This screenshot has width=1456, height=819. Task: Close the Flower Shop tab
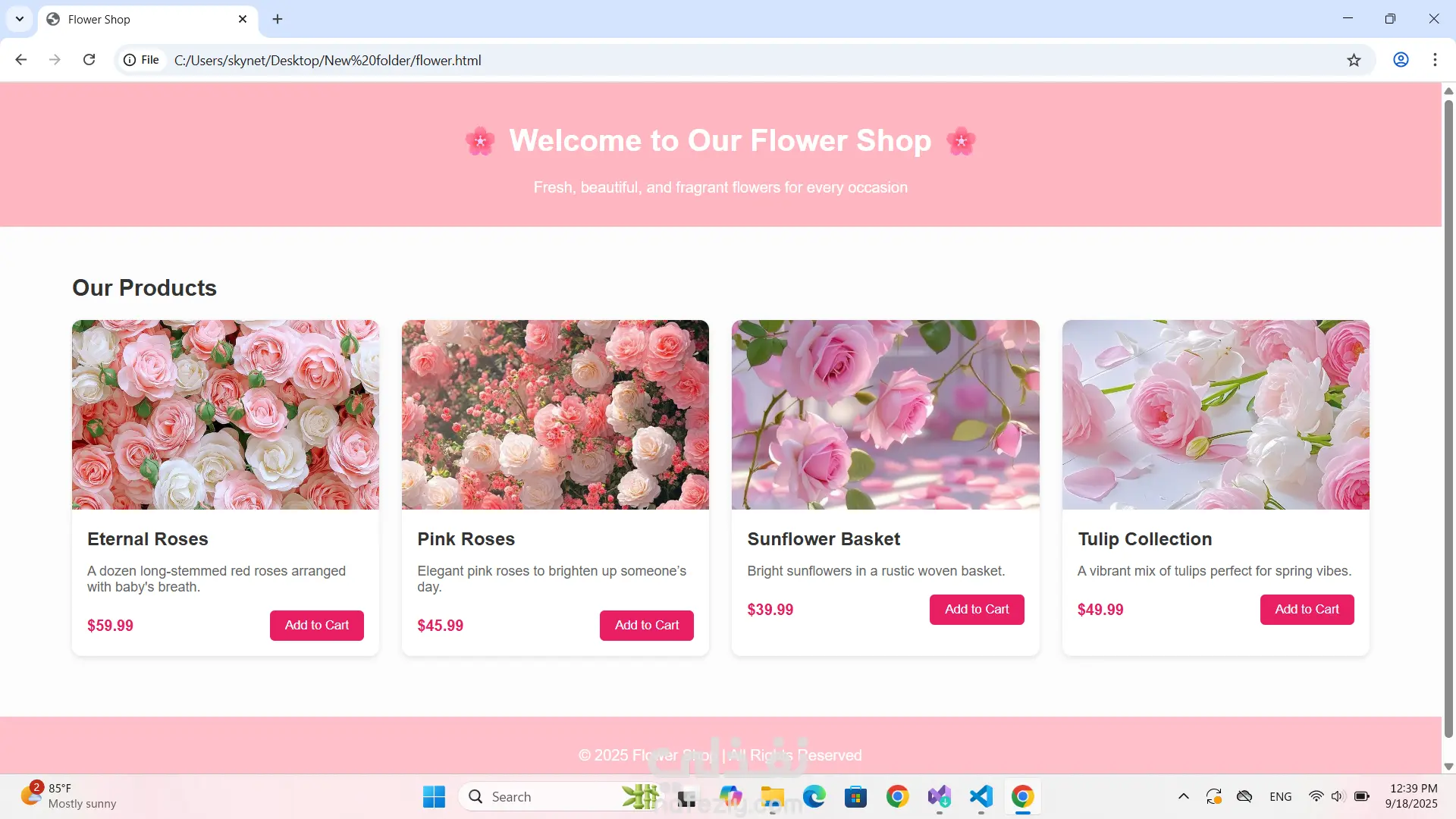pos(243,19)
